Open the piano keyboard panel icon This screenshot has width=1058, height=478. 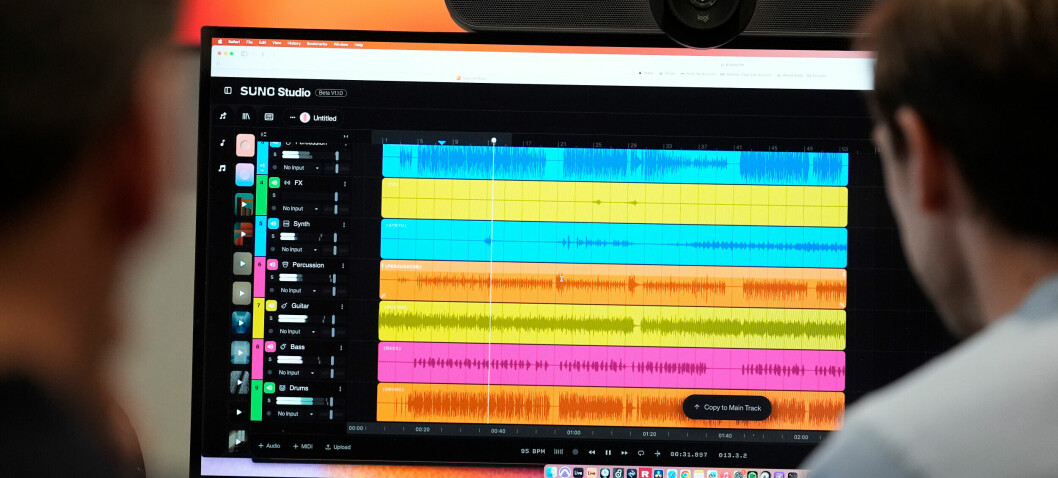pos(269,117)
